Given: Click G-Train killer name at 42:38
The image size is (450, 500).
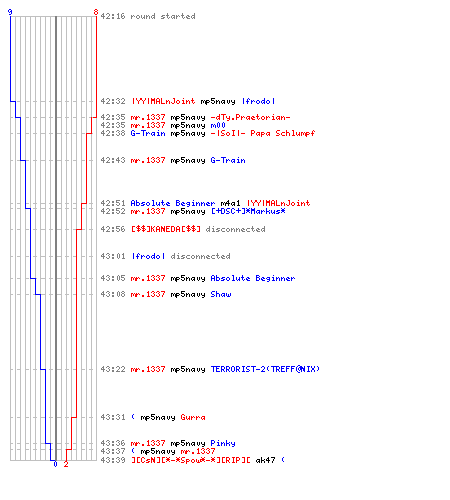Looking at the screenshot, I should point(148,133).
